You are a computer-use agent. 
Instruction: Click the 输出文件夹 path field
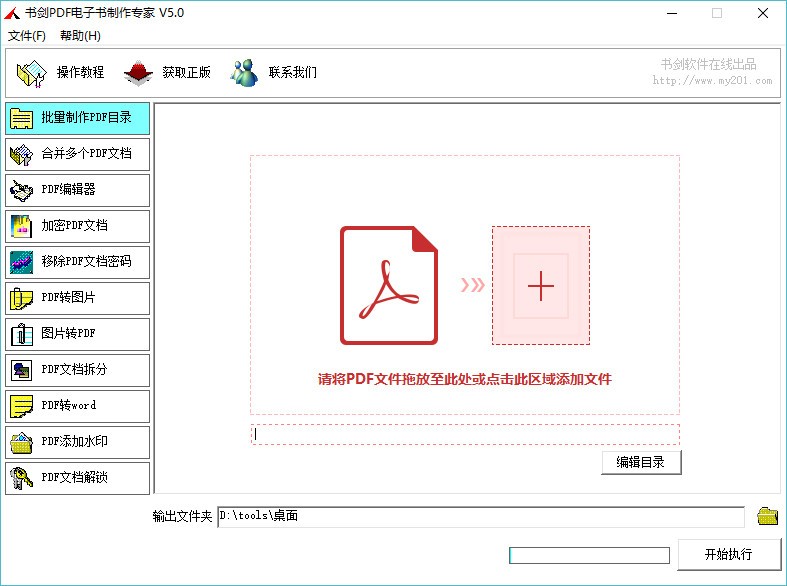[x=481, y=517]
